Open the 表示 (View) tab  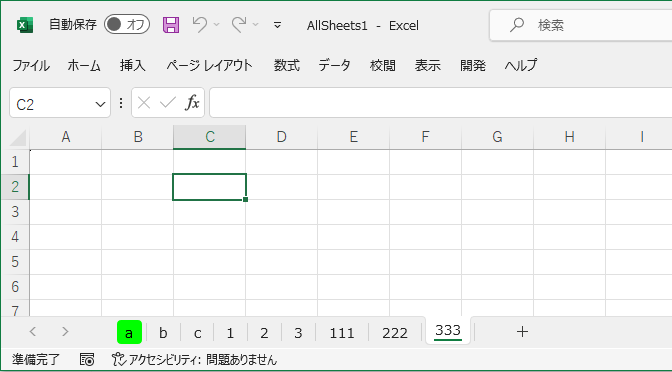pos(428,66)
